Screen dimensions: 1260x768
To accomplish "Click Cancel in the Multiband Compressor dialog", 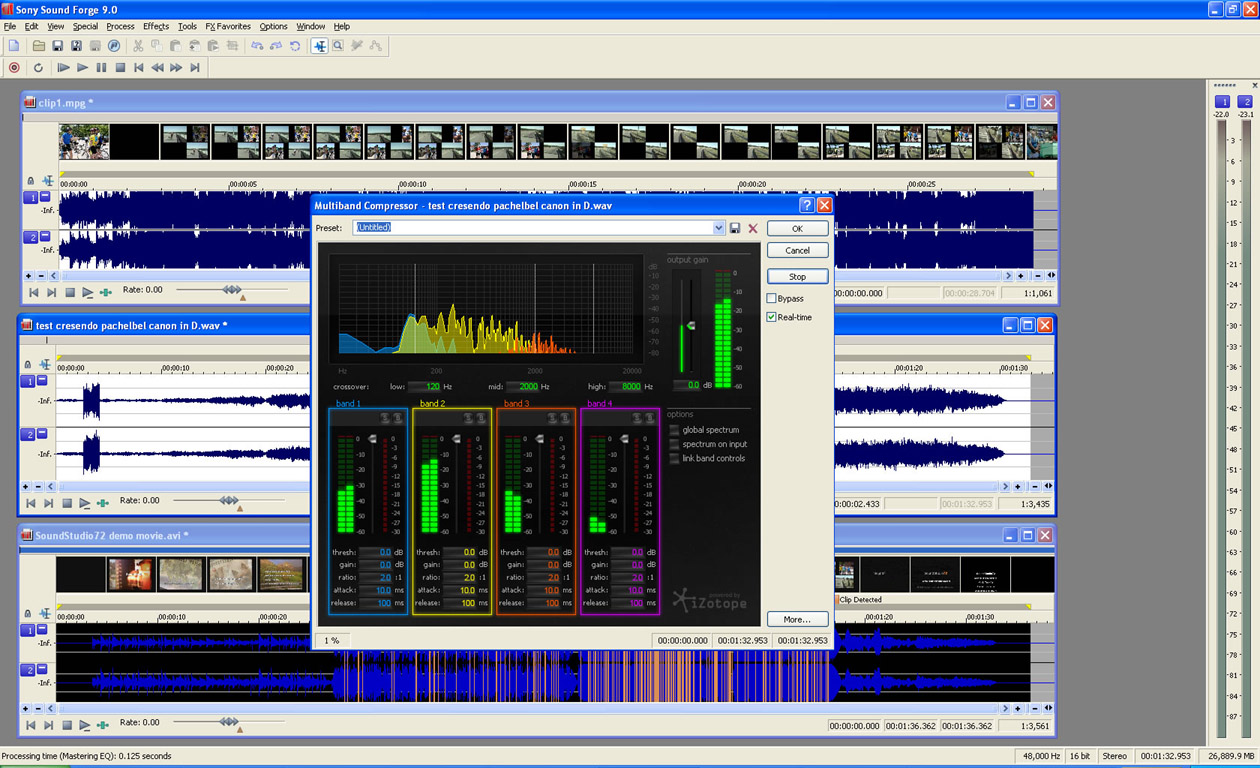I will 797,250.
